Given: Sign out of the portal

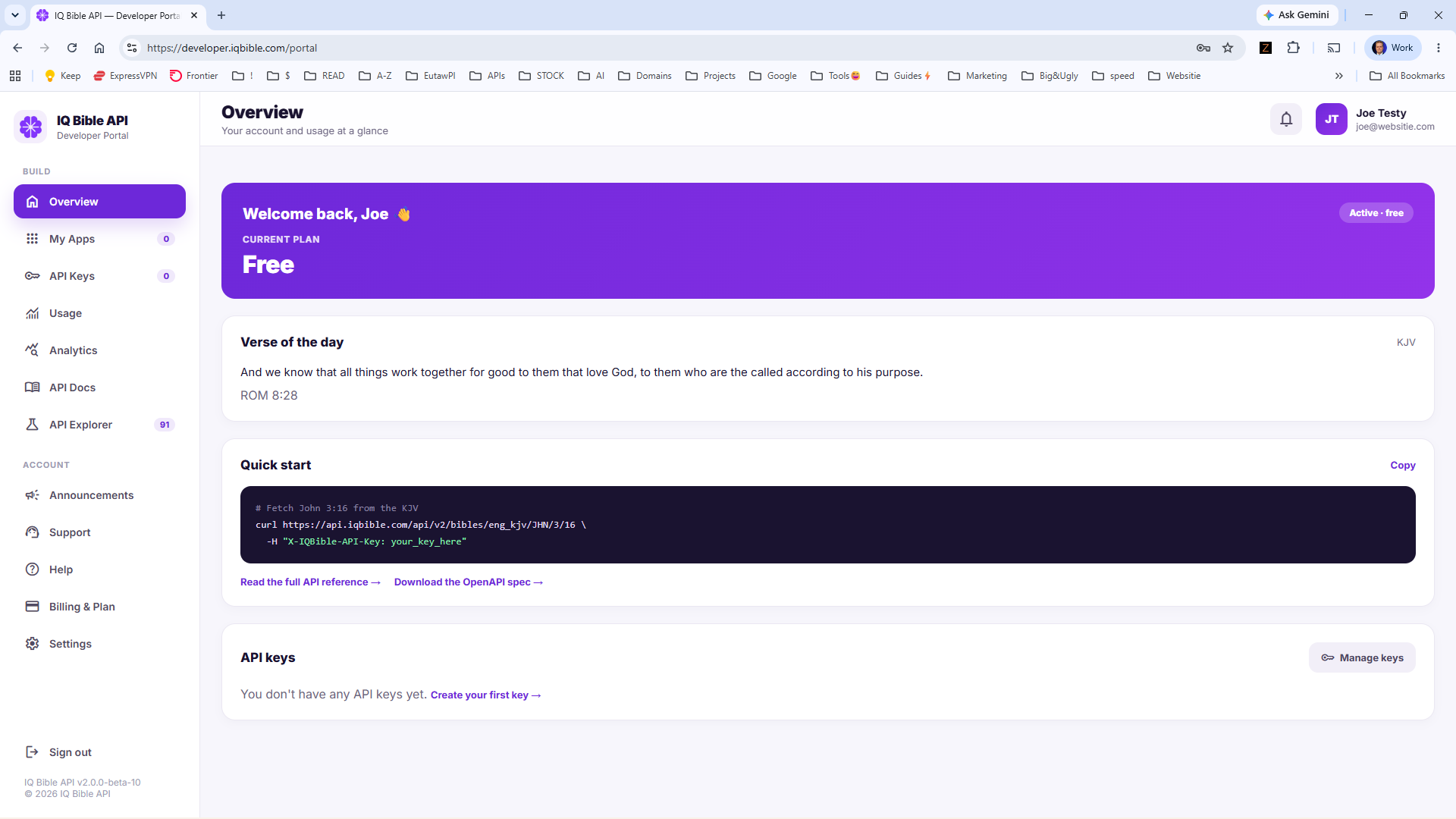Looking at the screenshot, I should (99, 752).
